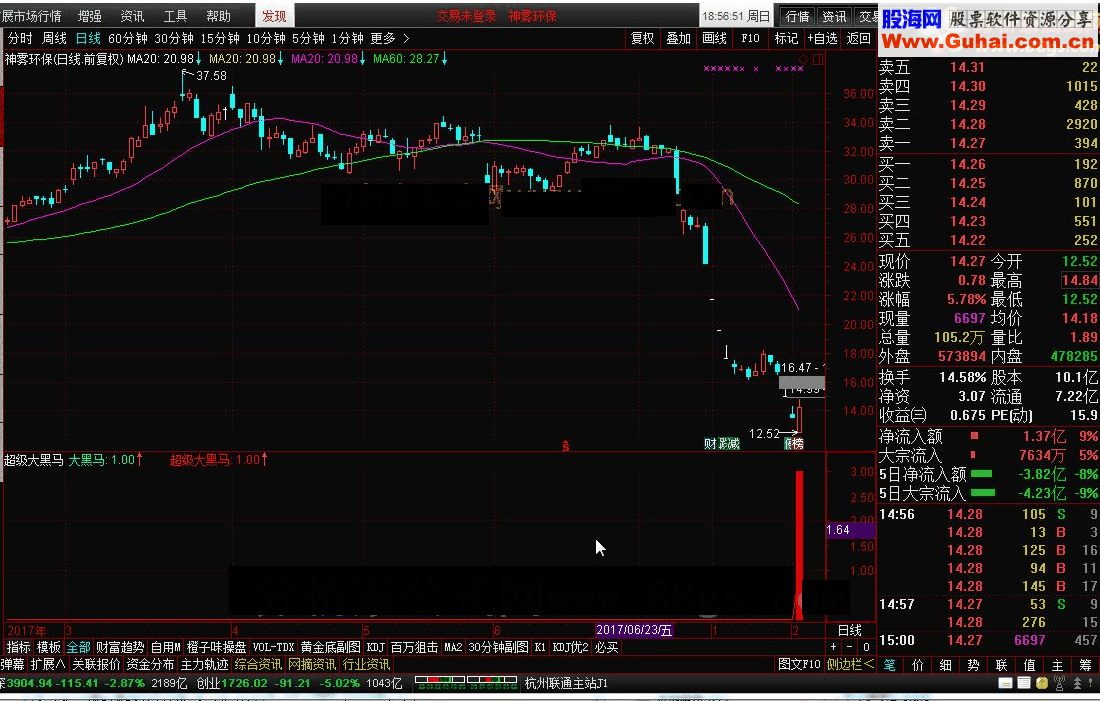
Task: Click the signal antenna icon in status bar
Action: click(x=1059, y=683)
